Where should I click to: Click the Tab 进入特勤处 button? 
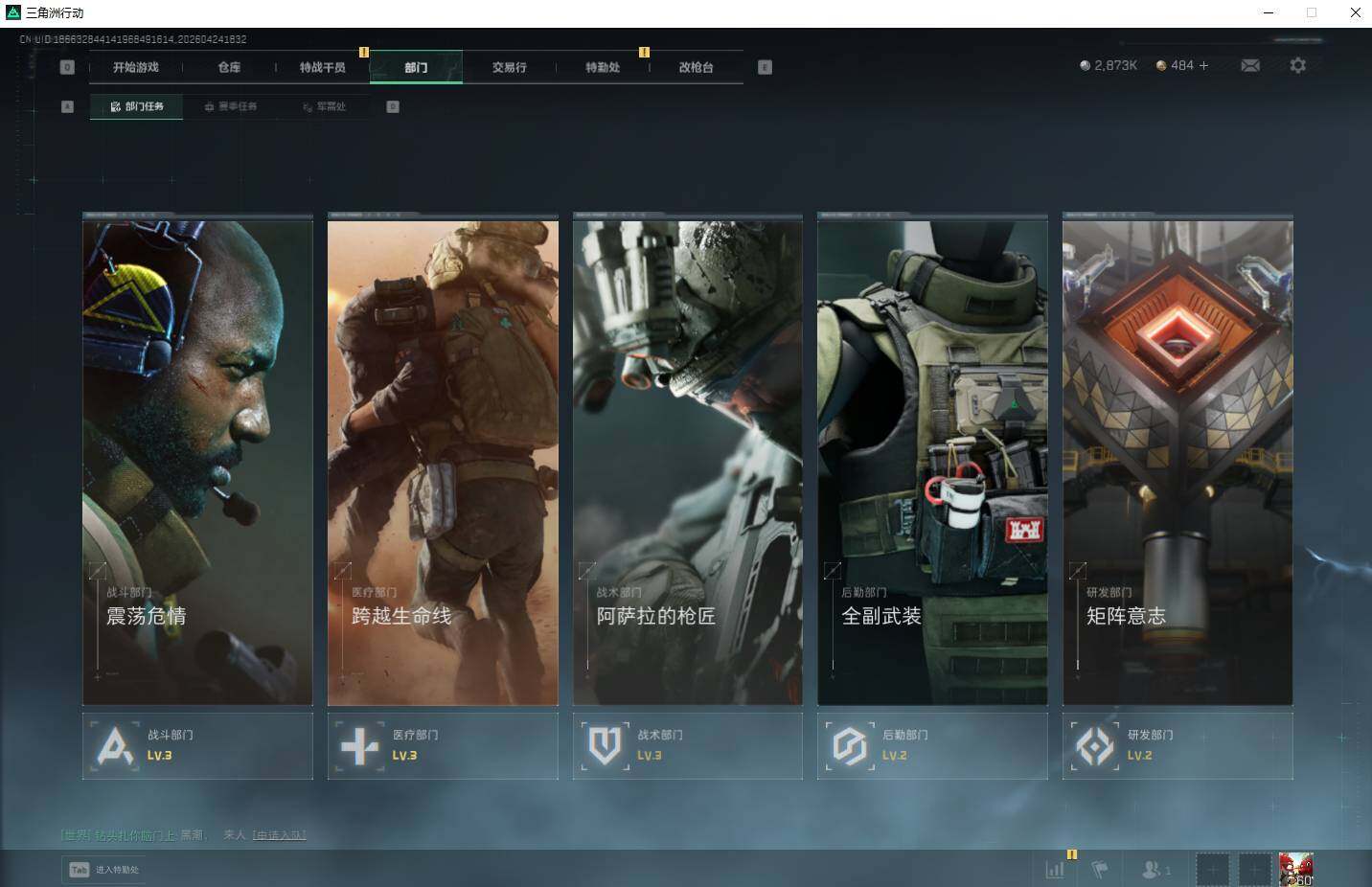(104, 870)
